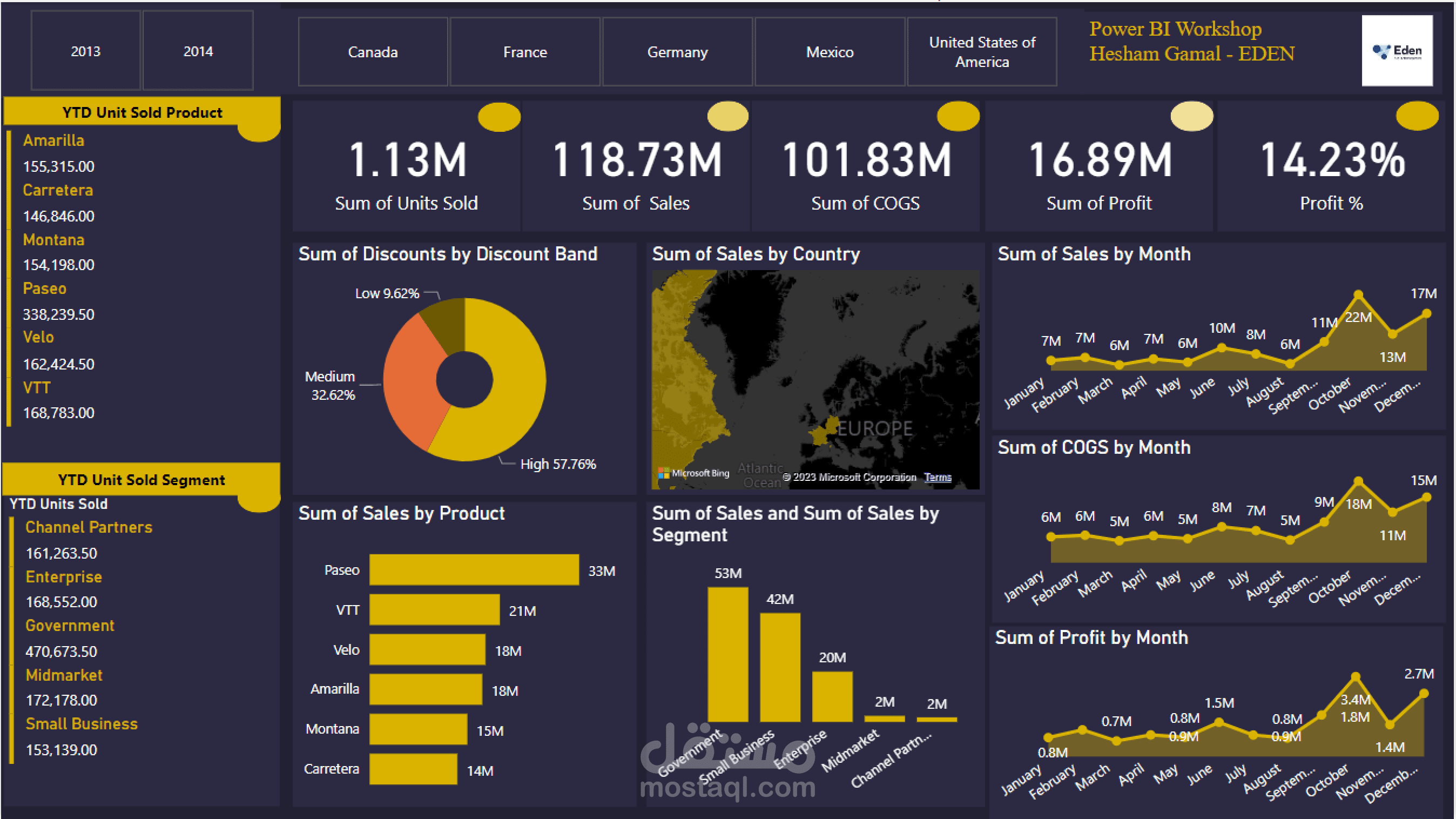Click Government segment row
The width and height of the screenshot is (1456, 819).
[x=70, y=626]
